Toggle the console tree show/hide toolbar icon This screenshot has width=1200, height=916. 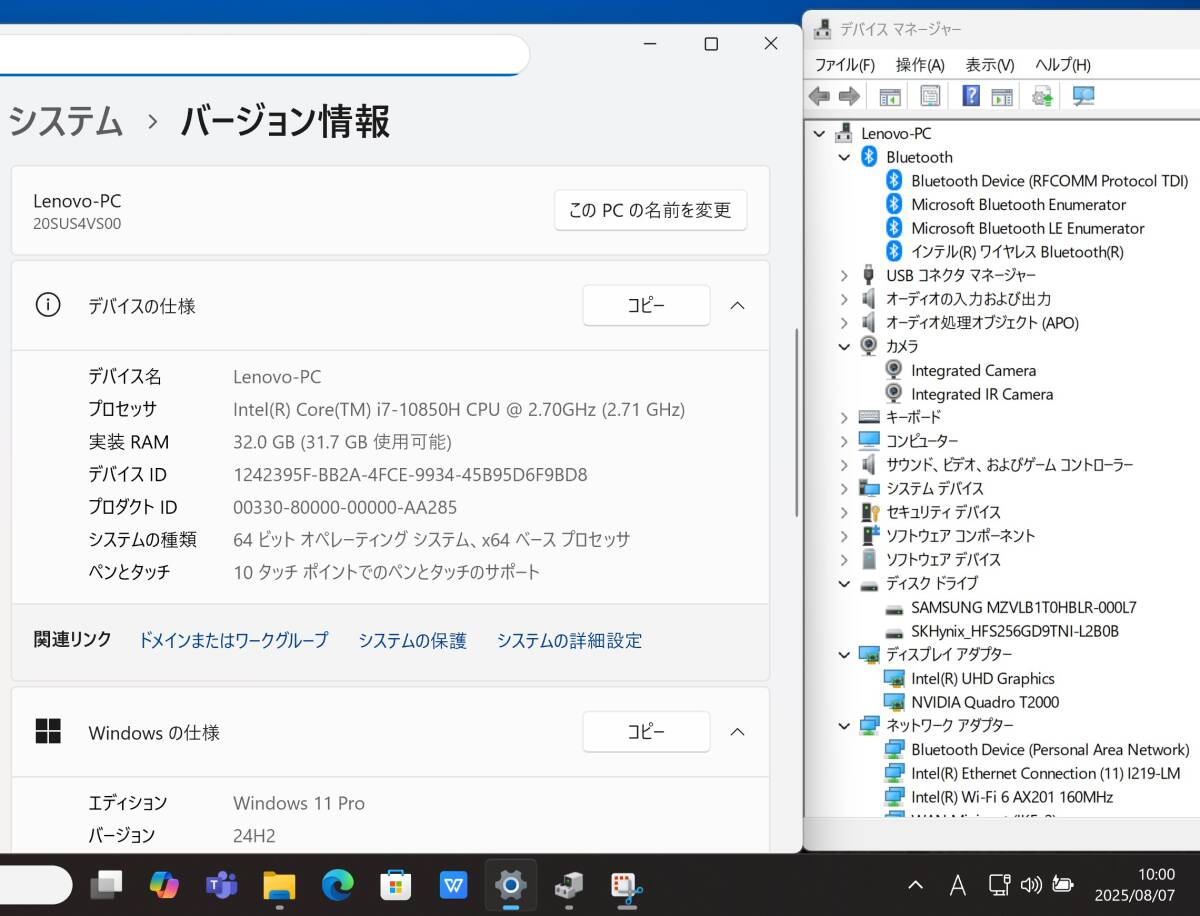pos(889,96)
